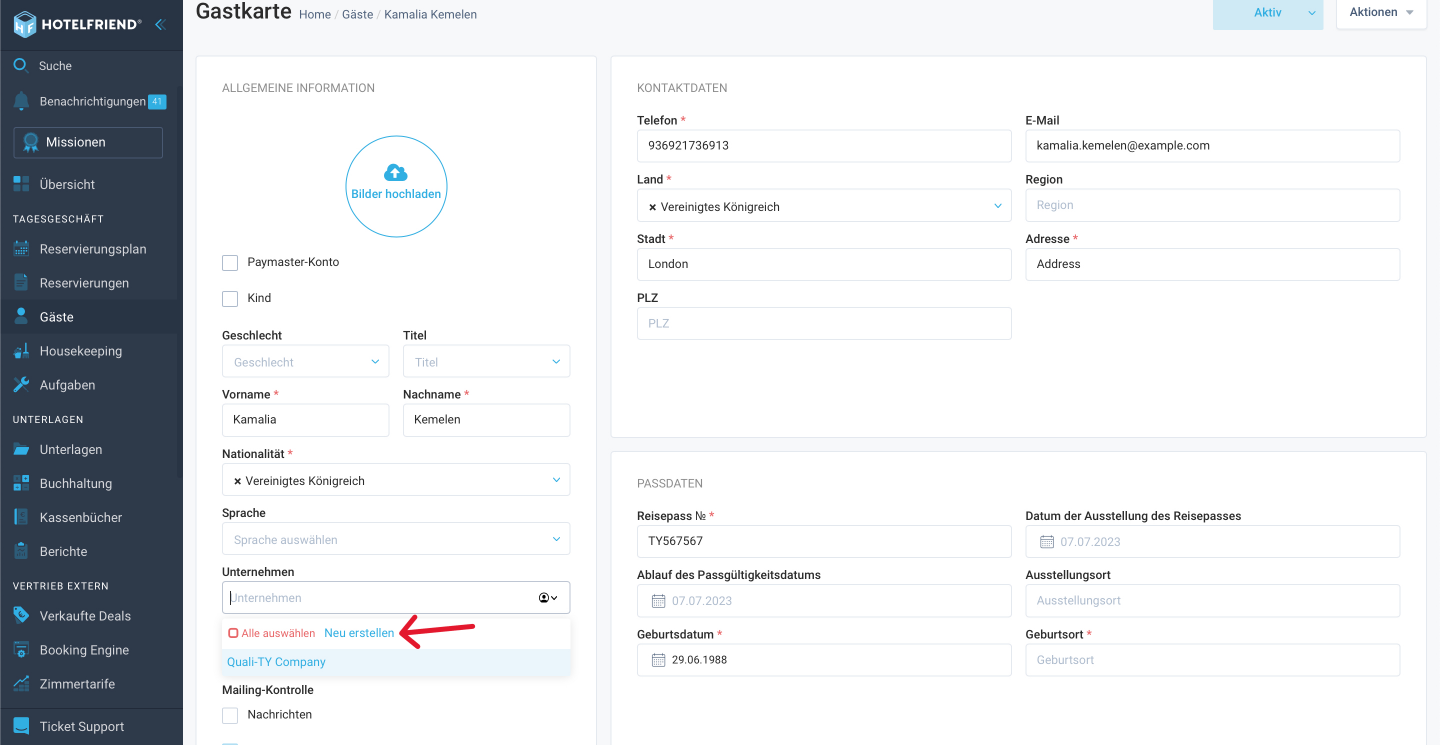Click the Buchhaltung icon
Screen dimensions: 1440x745
(21, 484)
